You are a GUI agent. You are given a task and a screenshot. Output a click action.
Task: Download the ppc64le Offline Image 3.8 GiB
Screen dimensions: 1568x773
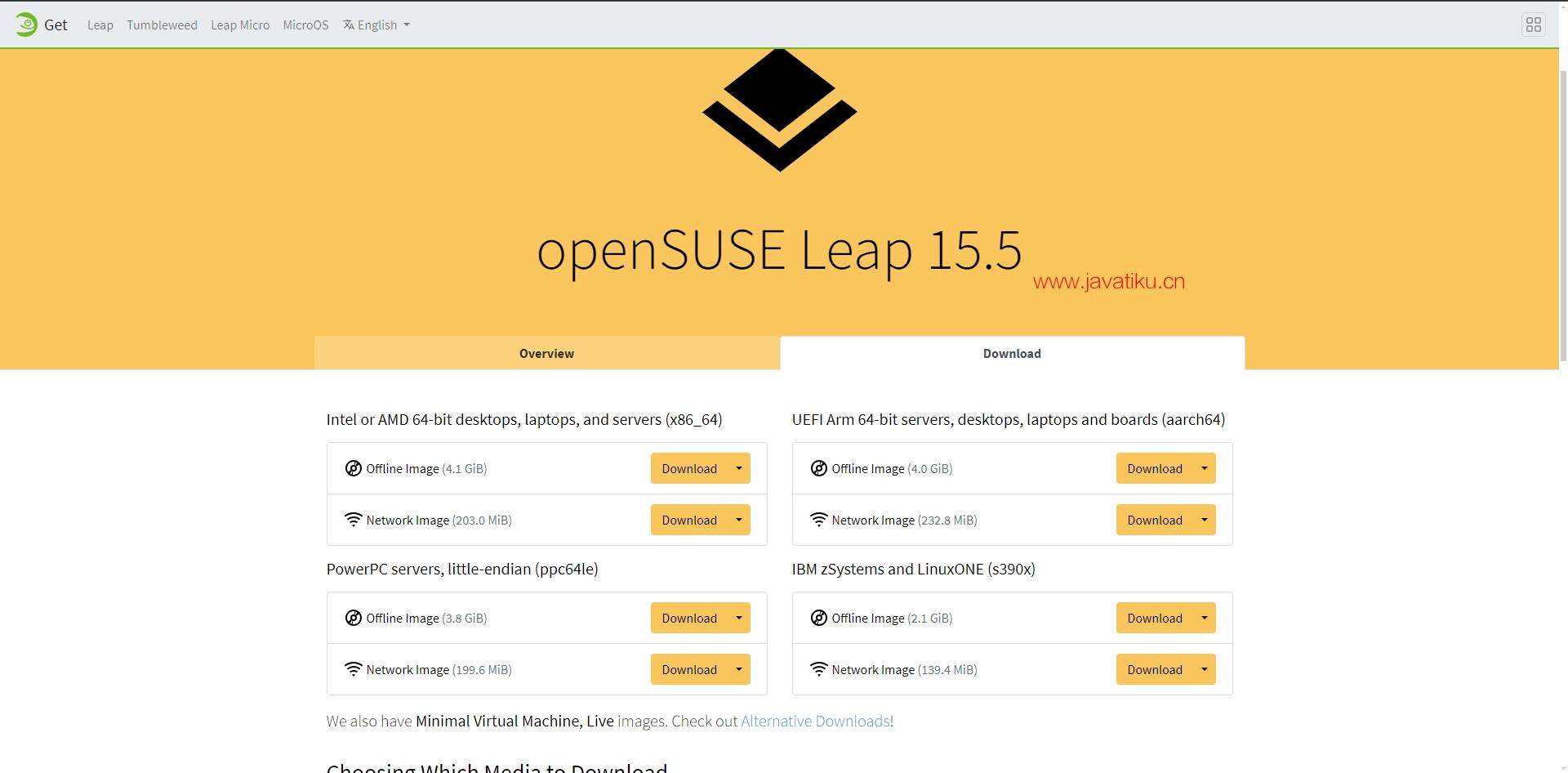(689, 618)
